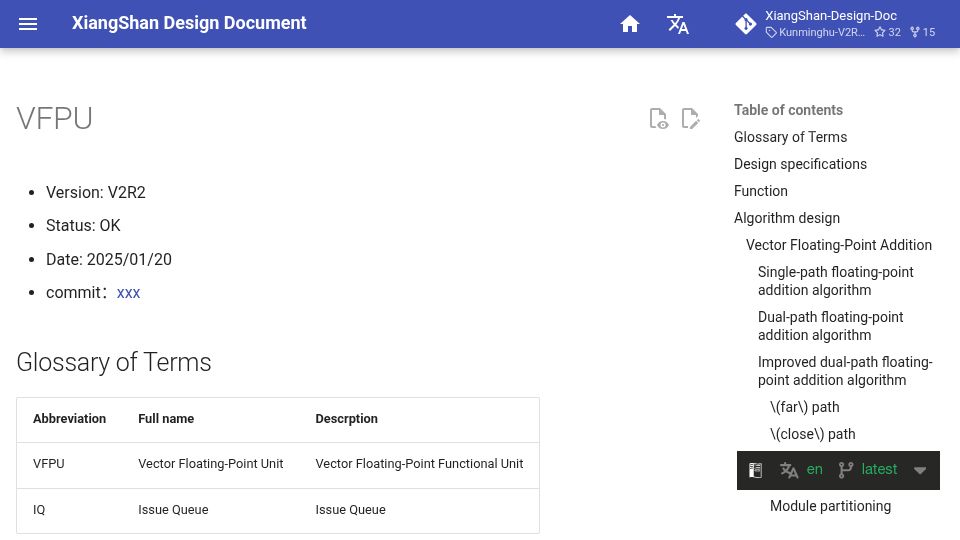Click the branch icon beside 'latest'
This screenshot has height=540, width=960.
pos(846,470)
